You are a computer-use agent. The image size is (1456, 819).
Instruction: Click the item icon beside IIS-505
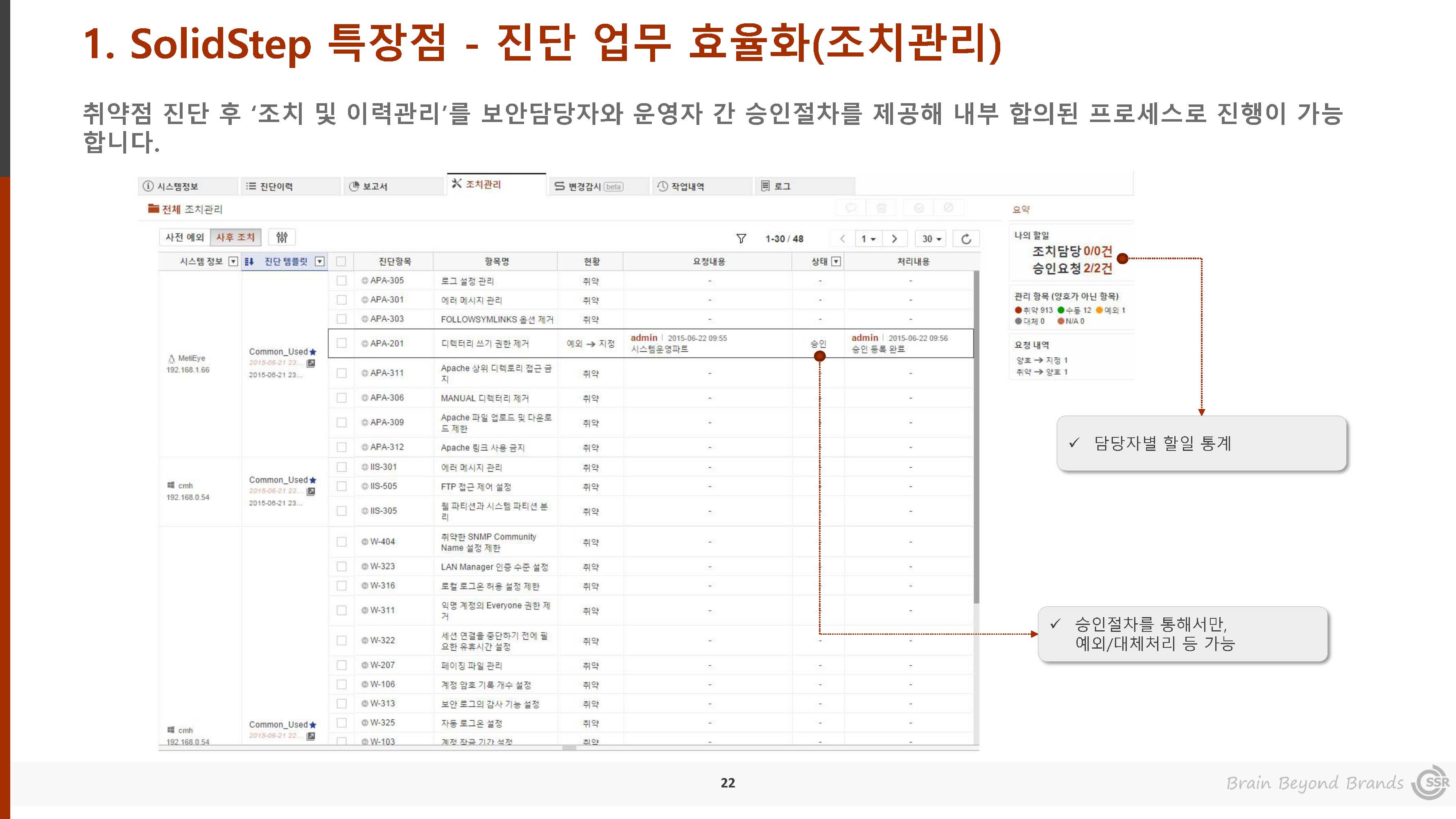[364, 486]
